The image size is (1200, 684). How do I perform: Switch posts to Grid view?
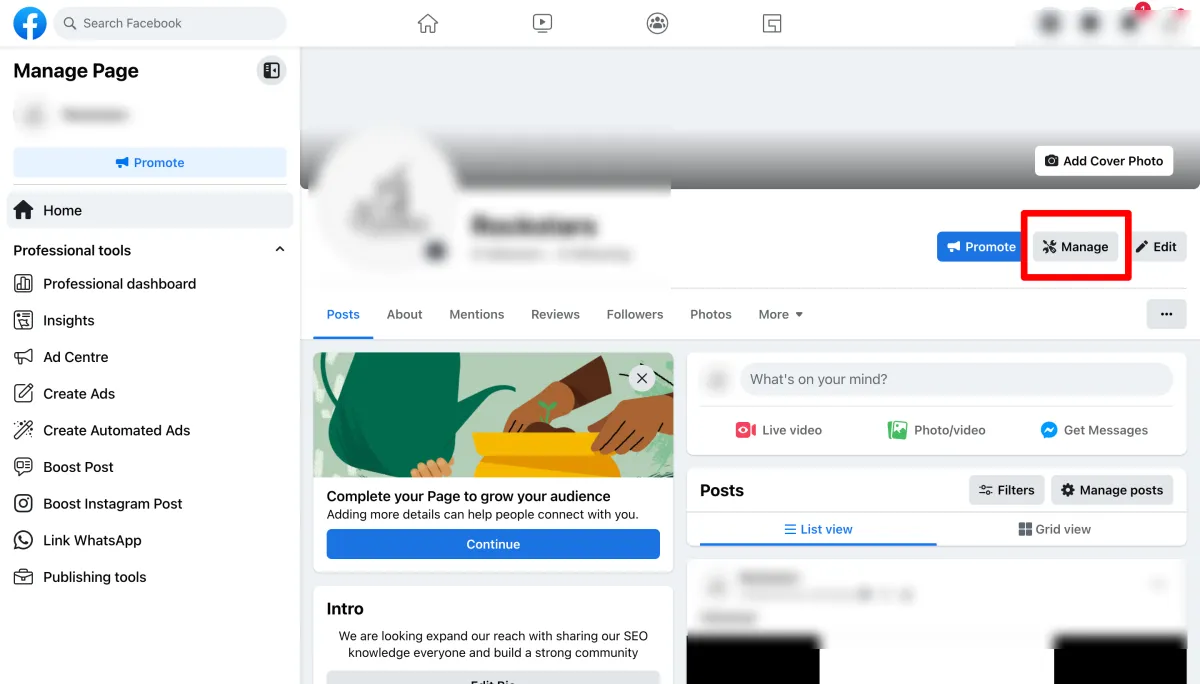pos(1054,529)
